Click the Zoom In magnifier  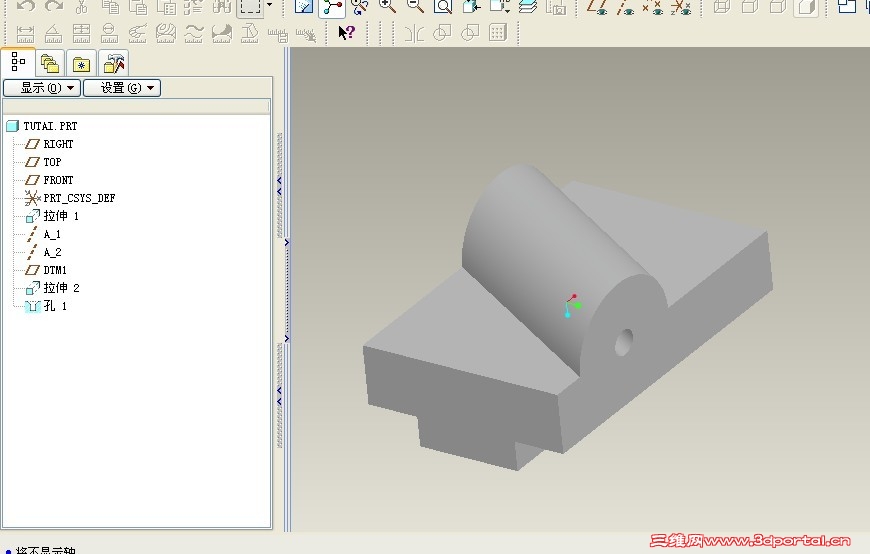point(387,7)
